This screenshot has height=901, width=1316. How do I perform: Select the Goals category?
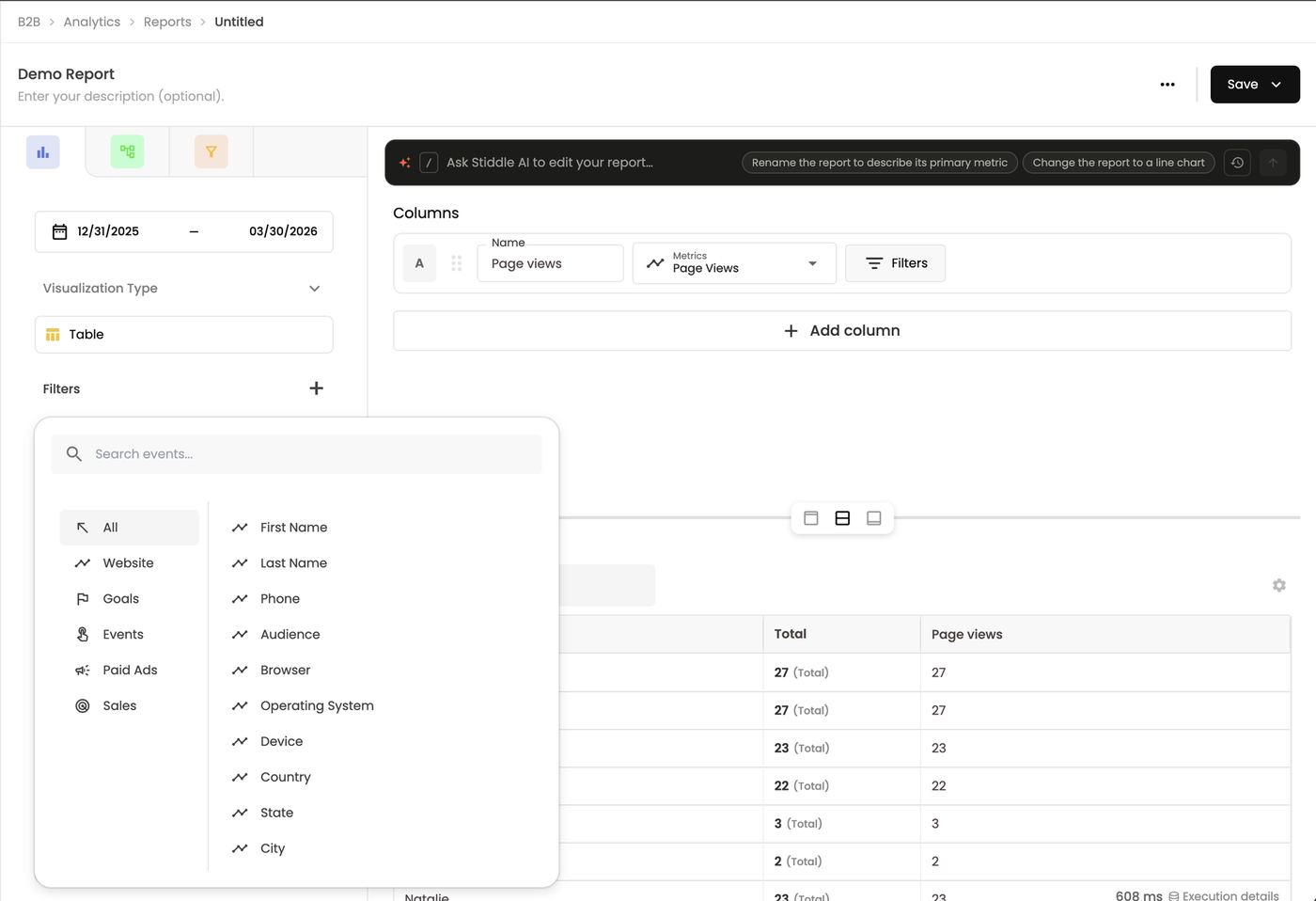click(130, 599)
